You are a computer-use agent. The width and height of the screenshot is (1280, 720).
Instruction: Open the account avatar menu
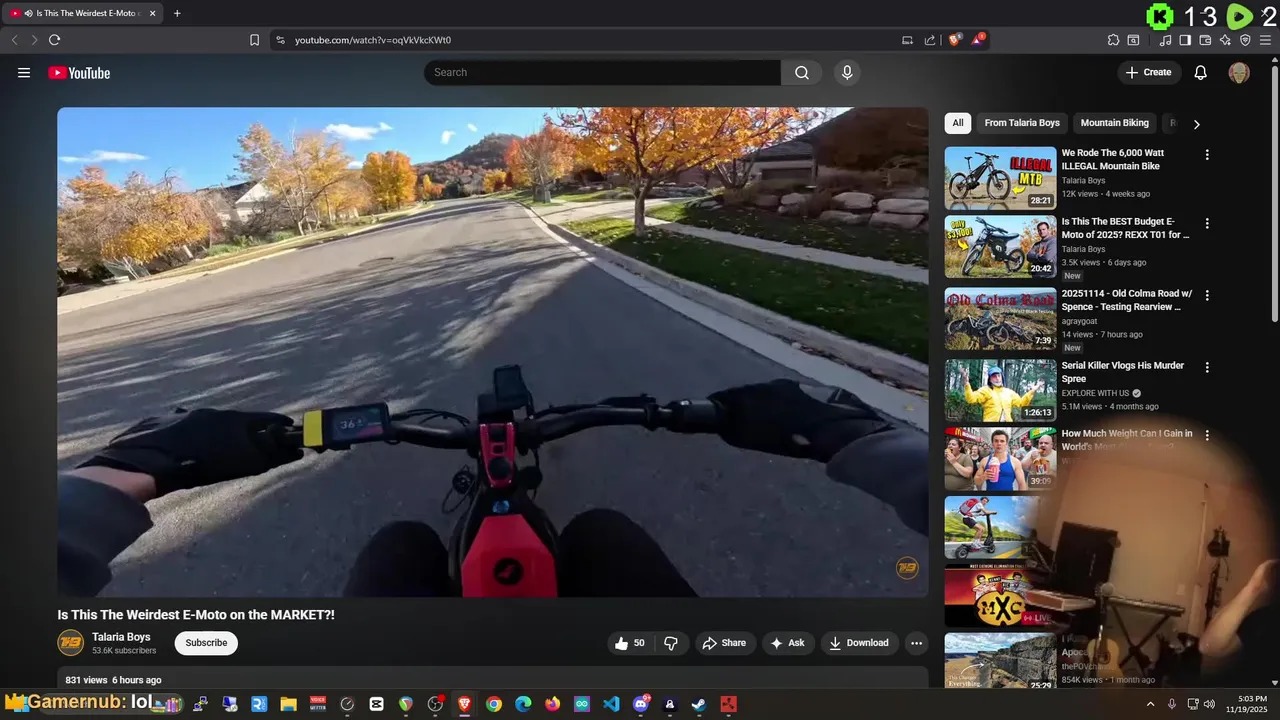[x=1239, y=72]
